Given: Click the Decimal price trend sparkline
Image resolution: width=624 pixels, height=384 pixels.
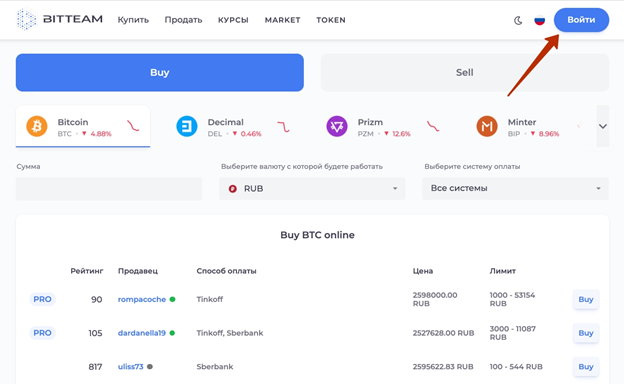Looking at the screenshot, I should 283,127.
